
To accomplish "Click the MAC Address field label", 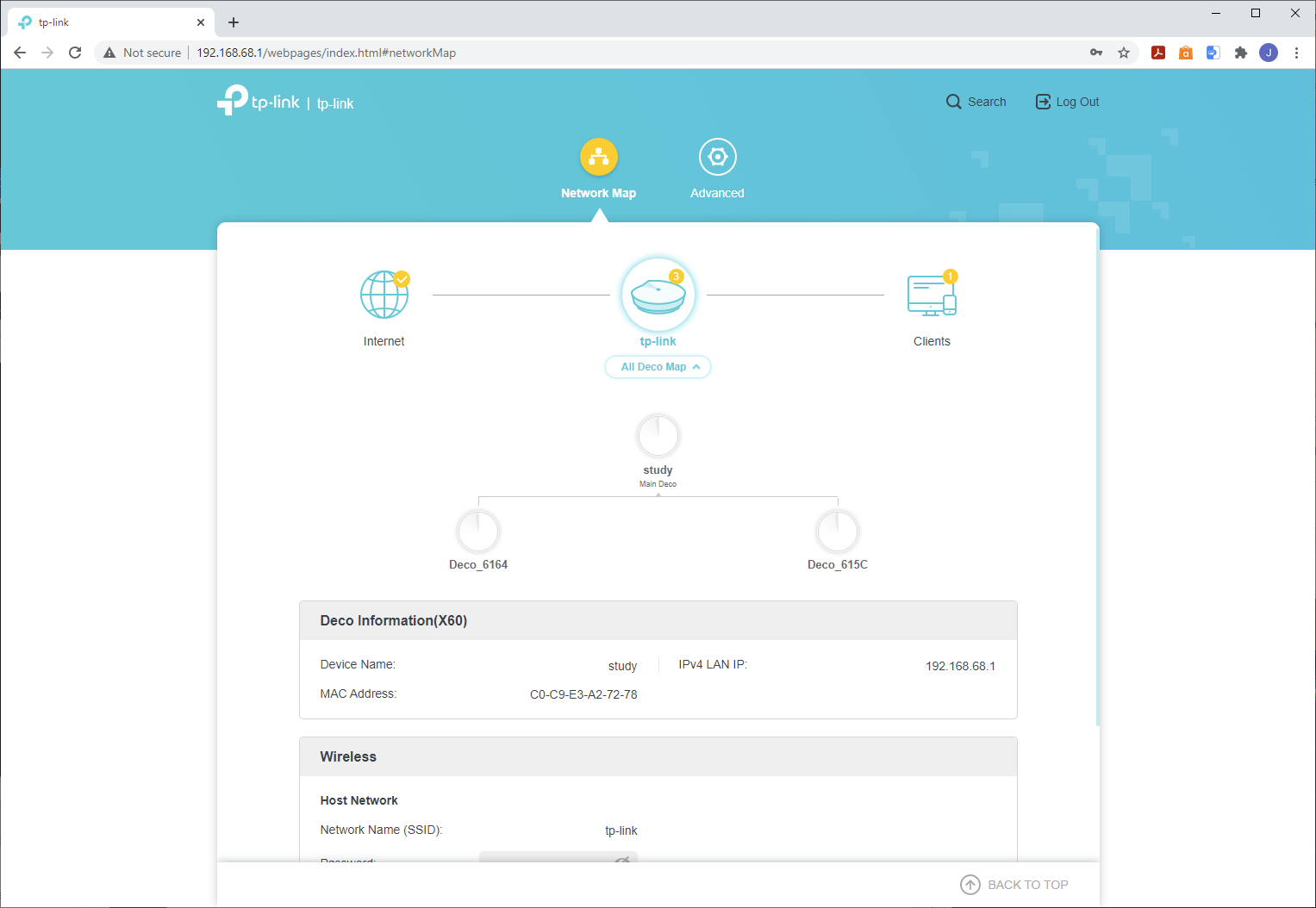I will tap(359, 693).
